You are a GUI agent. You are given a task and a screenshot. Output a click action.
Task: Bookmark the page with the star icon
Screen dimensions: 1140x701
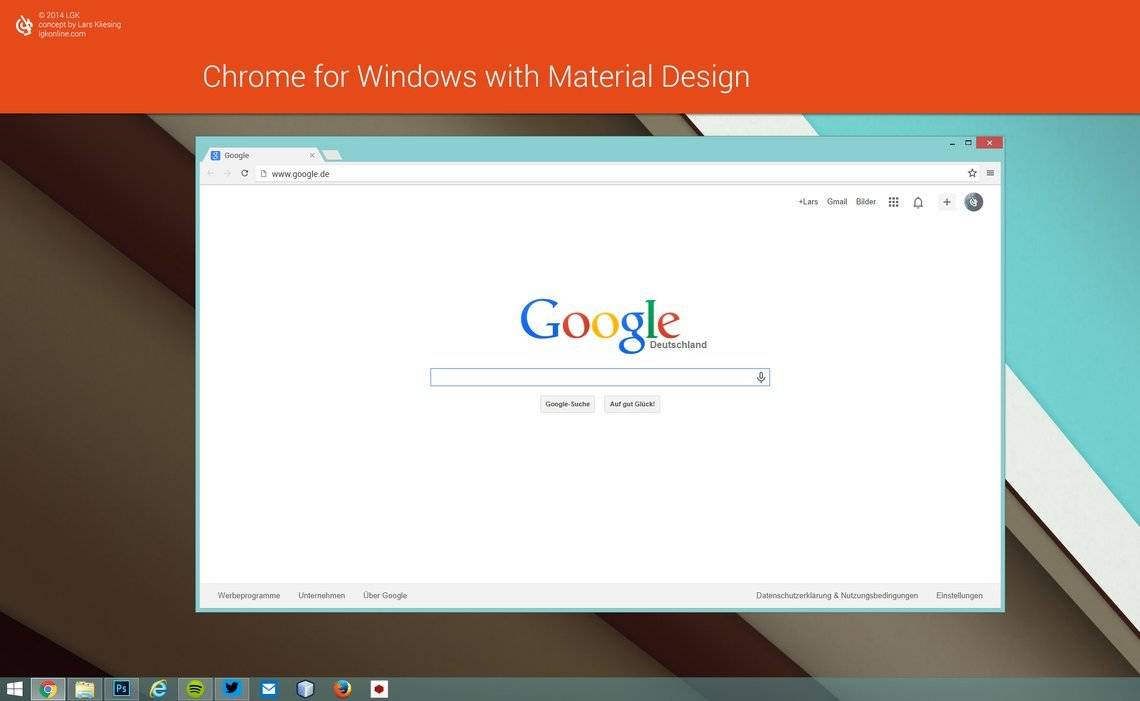[972, 173]
